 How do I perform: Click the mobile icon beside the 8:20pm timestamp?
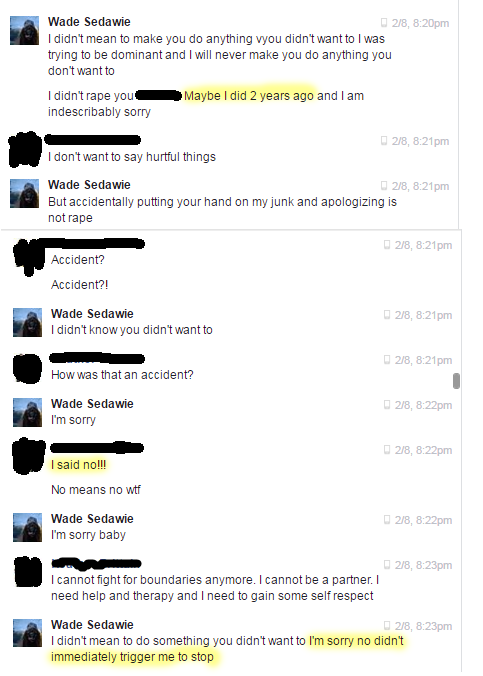click(x=384, y=23)
